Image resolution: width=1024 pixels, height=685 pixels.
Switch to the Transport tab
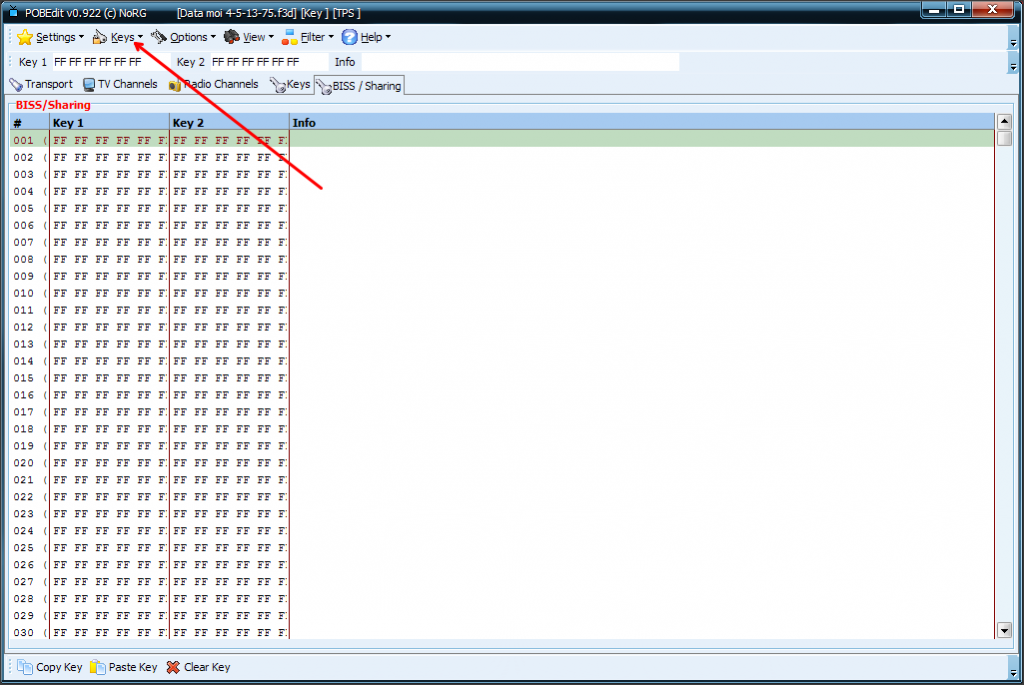(41, 85)
